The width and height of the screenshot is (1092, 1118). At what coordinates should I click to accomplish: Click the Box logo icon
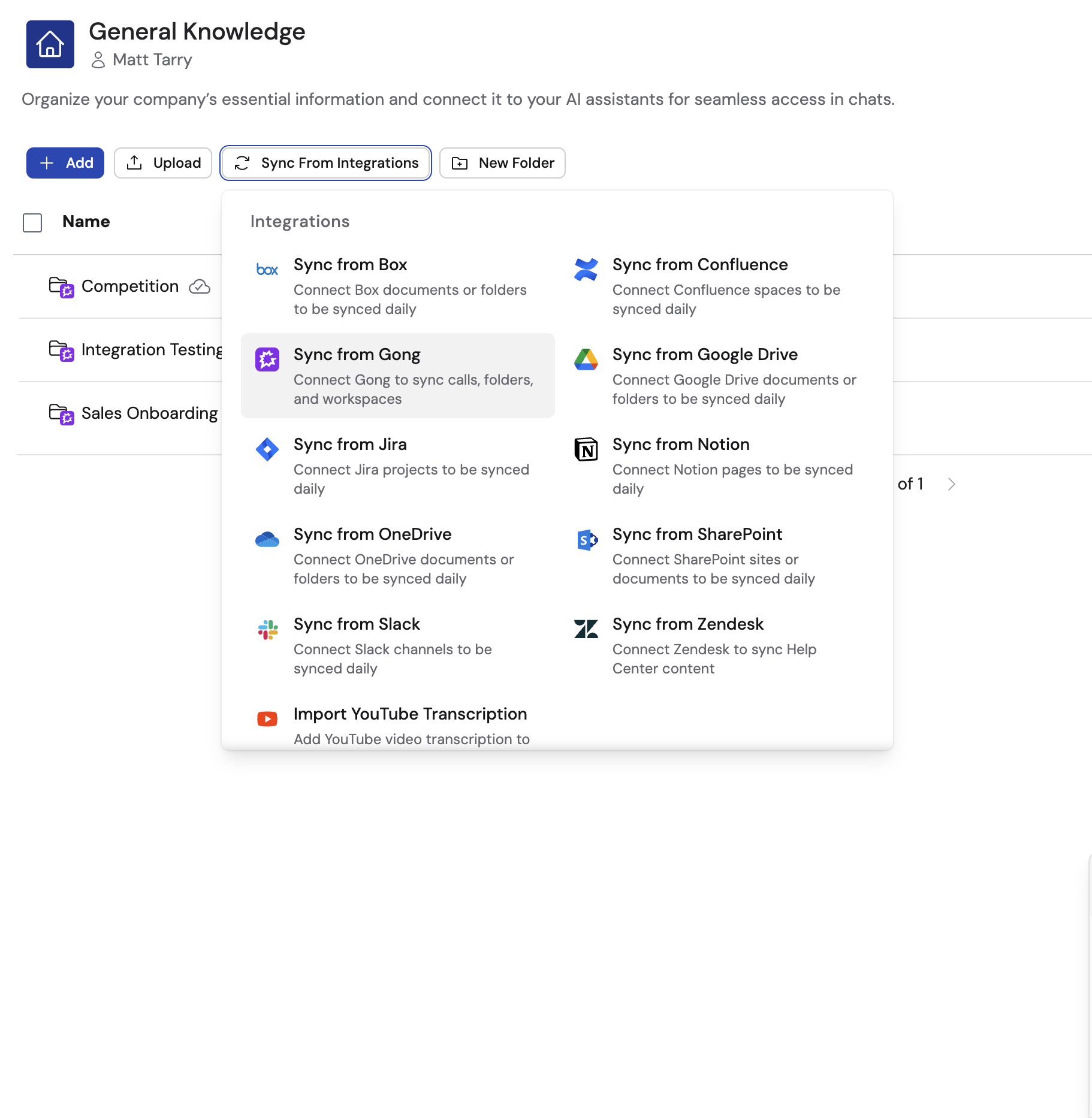pos(267,270)
